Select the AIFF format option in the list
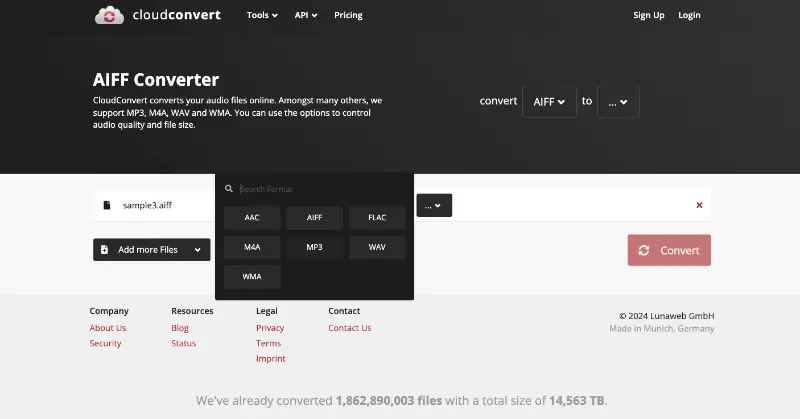Viewport: 800px width, 419px height. (x=314, y=217)
